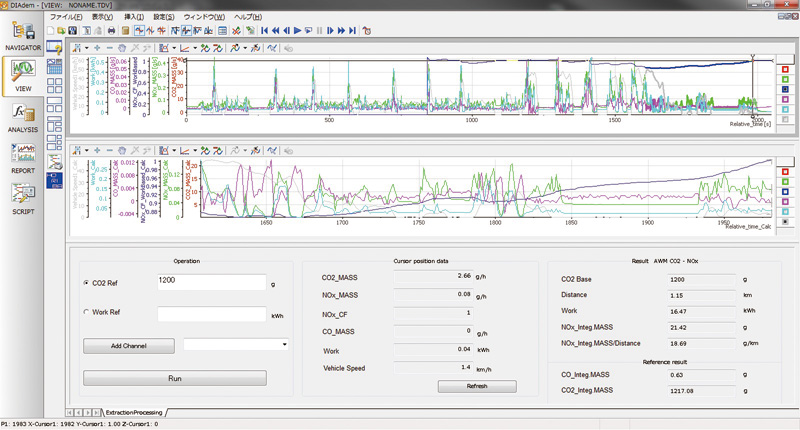Open the NAVIGATOR panel
This screenshot has height=430, width=800.
click(x=22, y=39)
